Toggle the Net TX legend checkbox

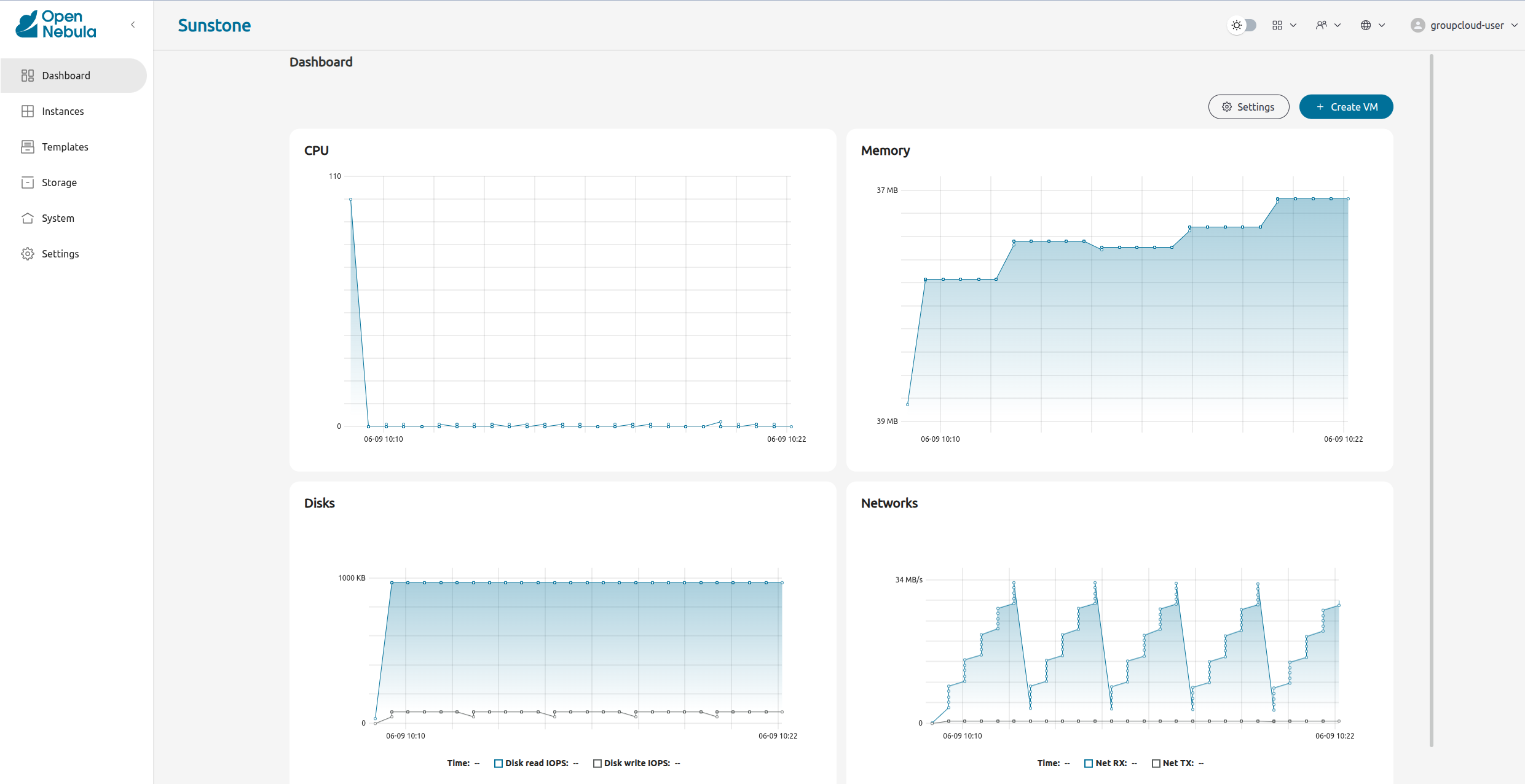pyautogui.click(x=1156, y=763)
